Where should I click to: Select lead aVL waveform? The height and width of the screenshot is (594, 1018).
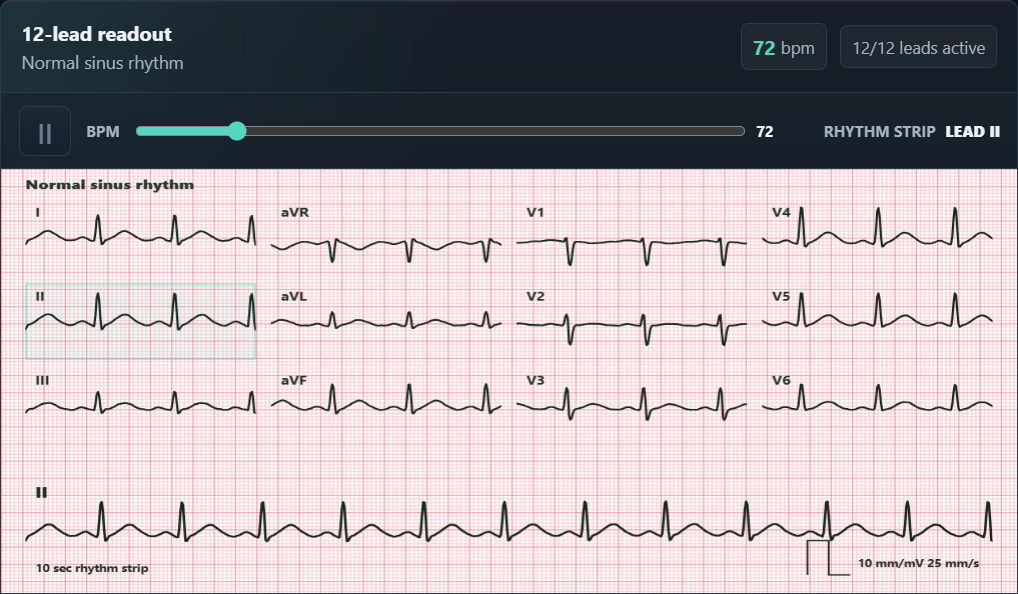[x=386, y=318]
